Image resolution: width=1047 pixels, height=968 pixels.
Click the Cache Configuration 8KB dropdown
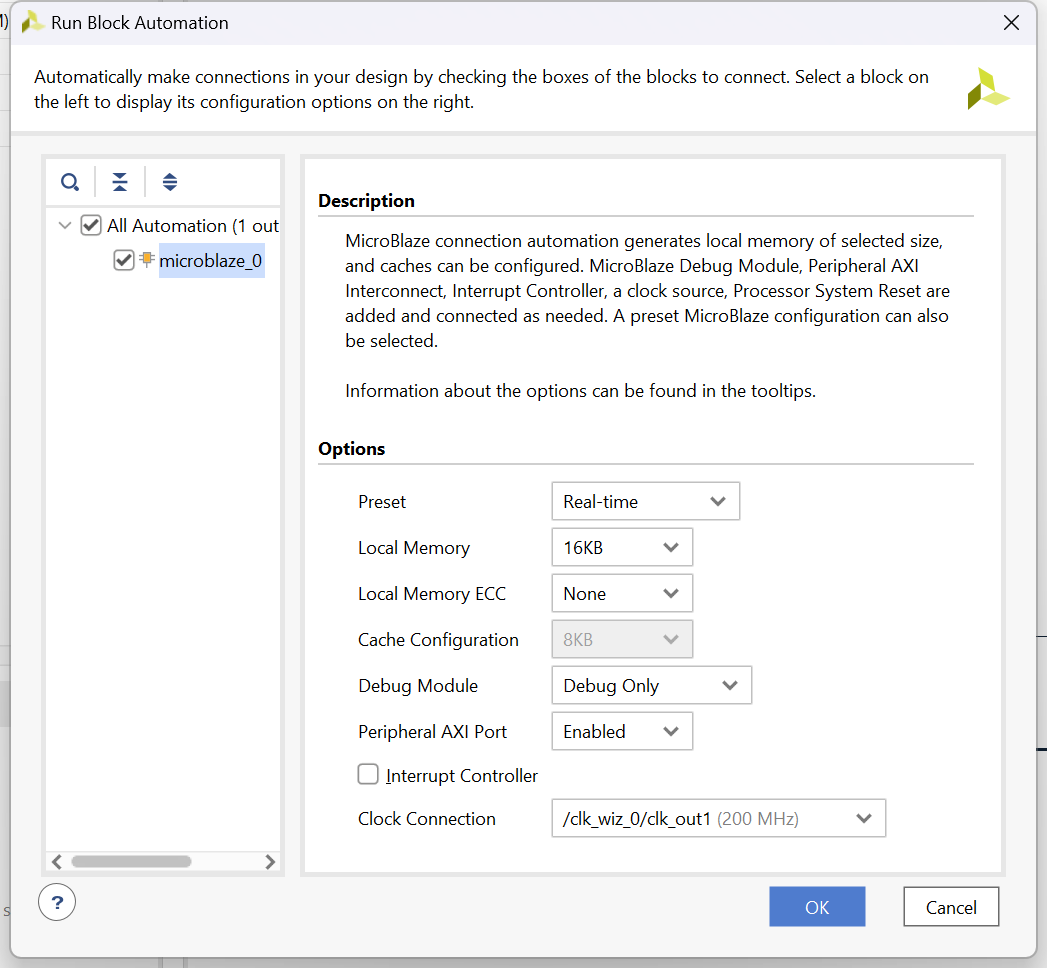622,640
